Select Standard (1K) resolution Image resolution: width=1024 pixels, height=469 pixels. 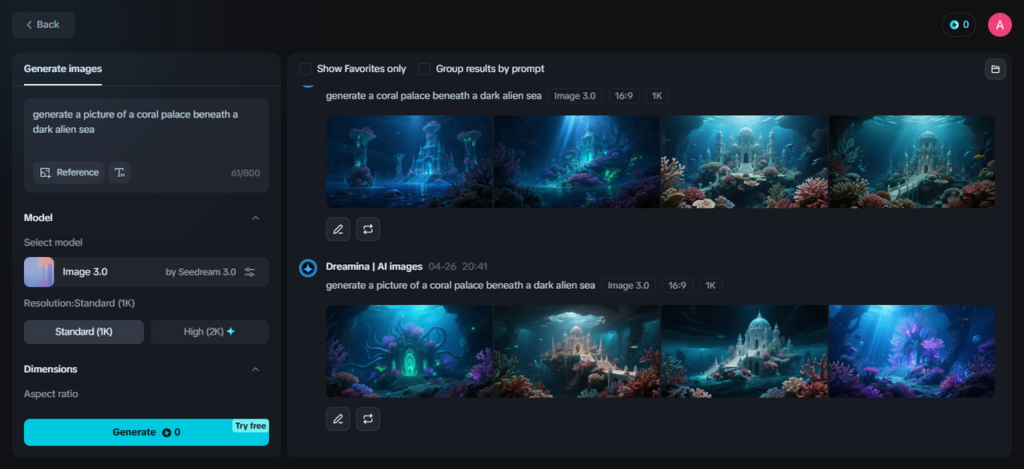click(84, 332)
